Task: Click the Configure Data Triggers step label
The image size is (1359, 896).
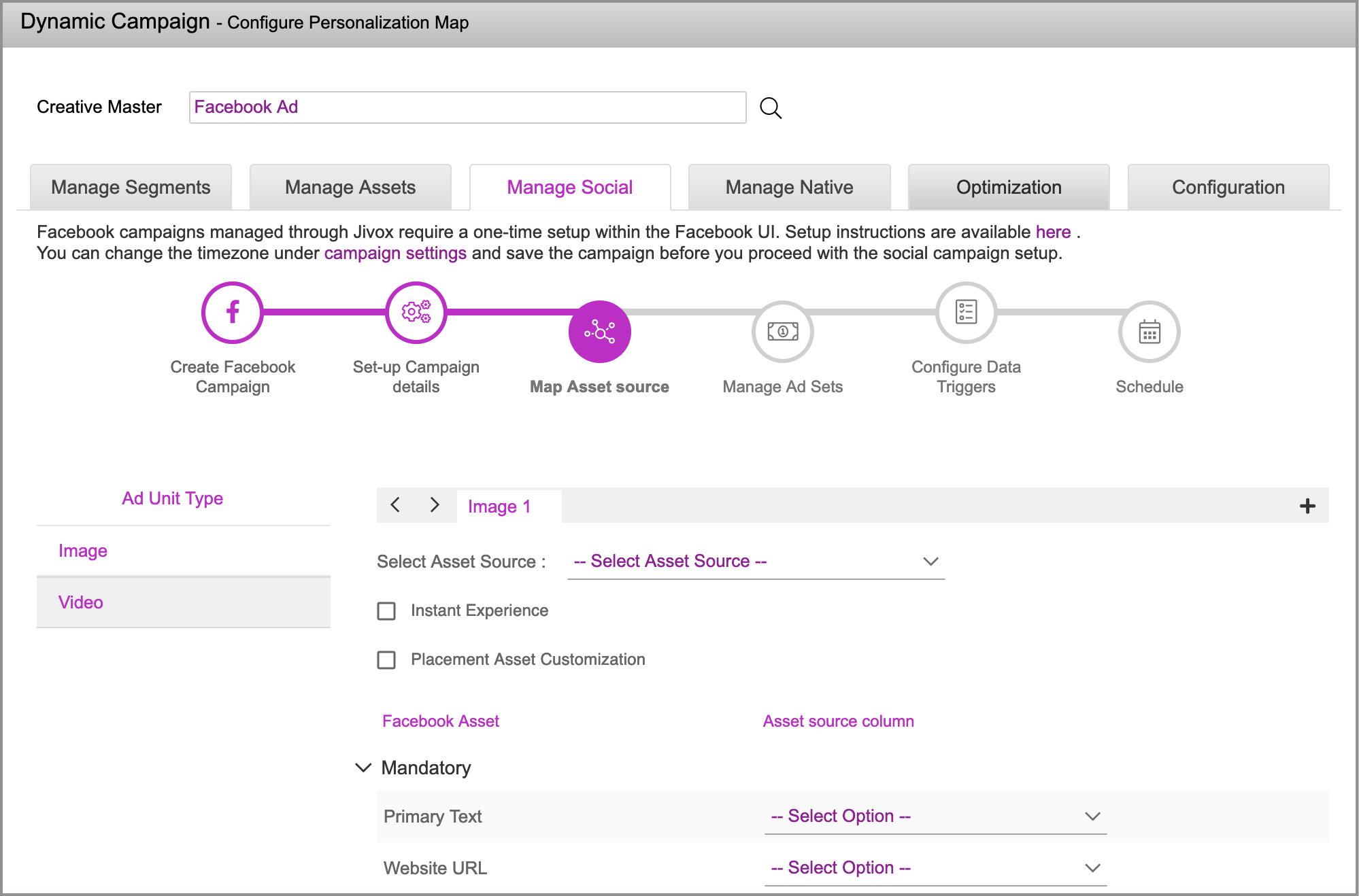Action: tap(967, 377)
